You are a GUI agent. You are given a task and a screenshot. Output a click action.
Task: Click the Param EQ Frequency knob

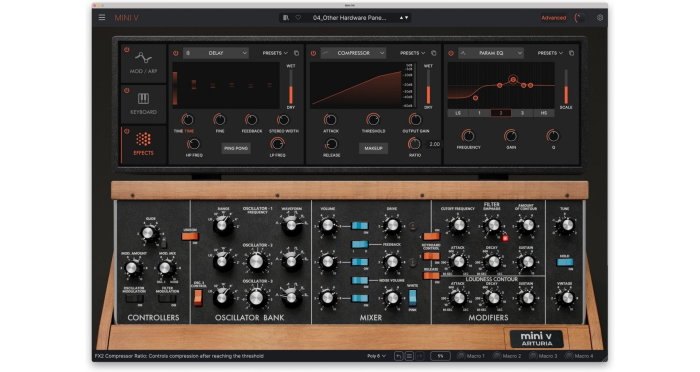468,135
